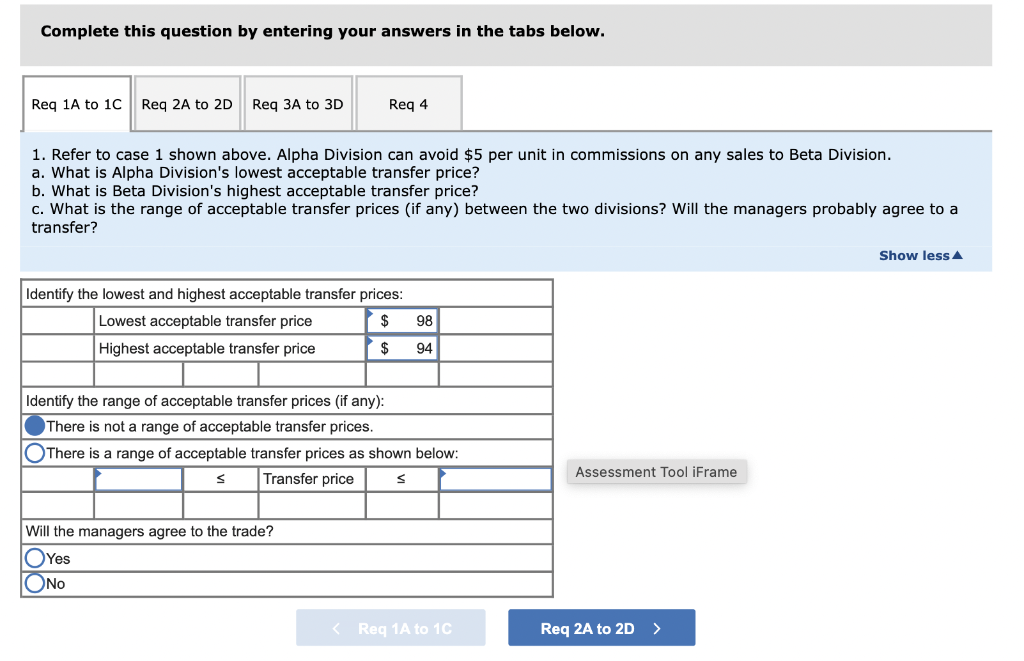Image resolution: width=1024 pixels, height=661 pixels.
Task: Click the disabled previous Req 1A to 1C button
Action: point(391,628)
